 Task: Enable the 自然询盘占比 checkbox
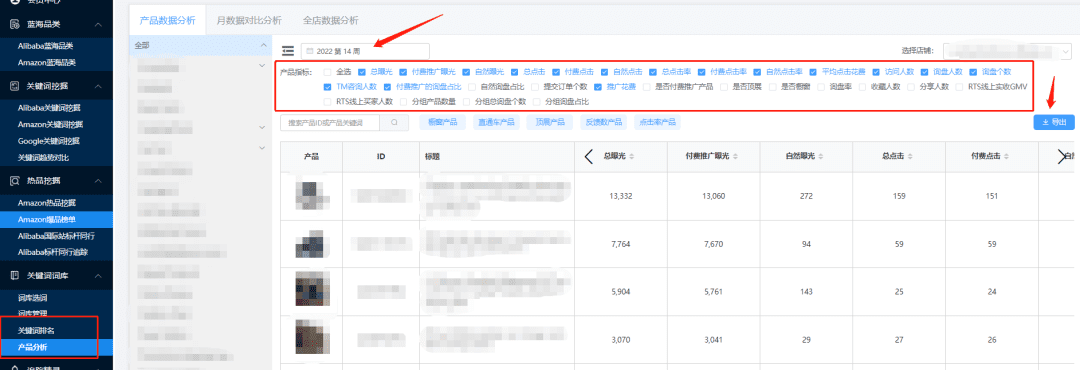coord(472,87)
